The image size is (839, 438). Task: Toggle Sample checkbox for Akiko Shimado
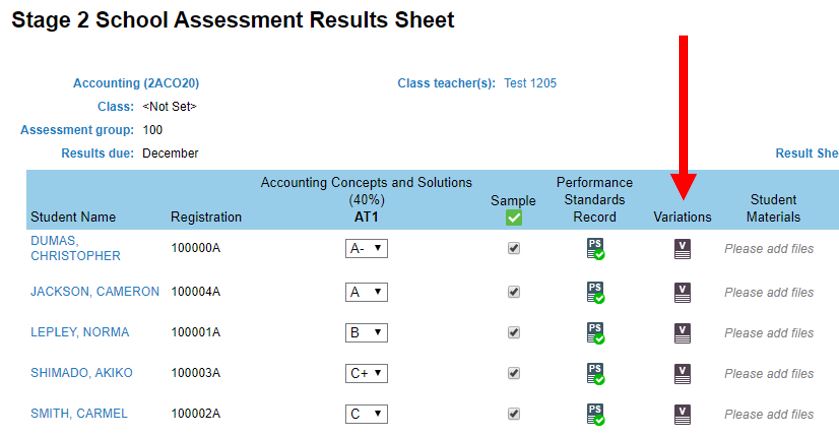[514, 373]
